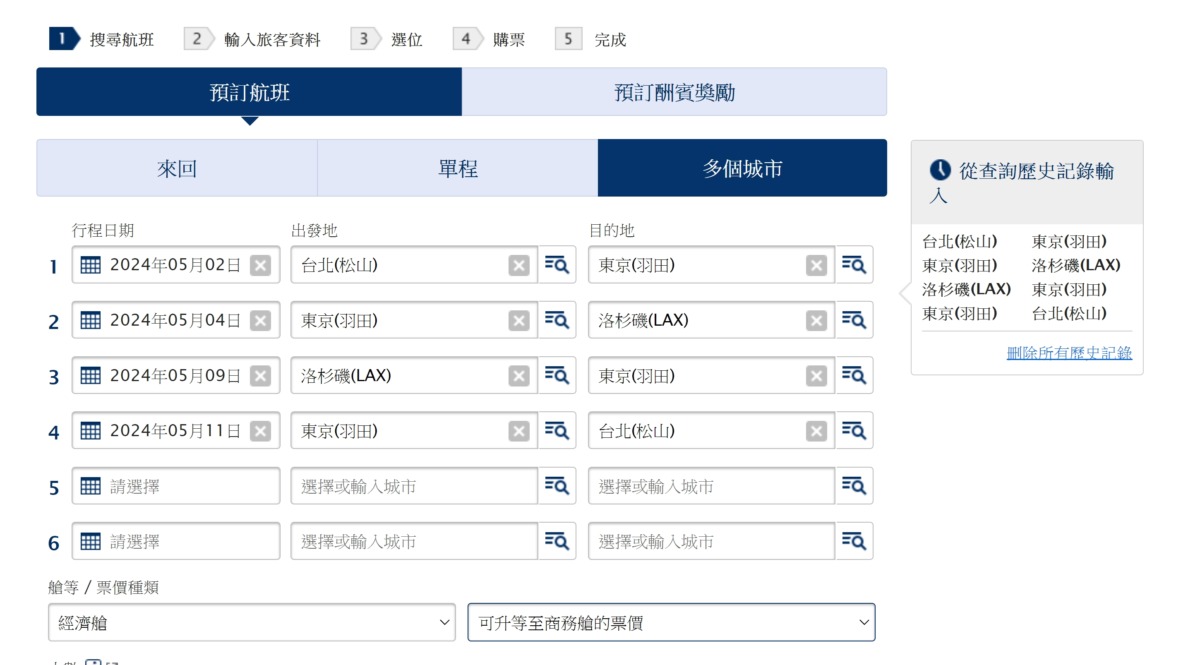Clear the 2024年05月02日 date in row 1
Image resolution: width=1200 pixels, height=665 pixels.
click(x=260, y=265)
